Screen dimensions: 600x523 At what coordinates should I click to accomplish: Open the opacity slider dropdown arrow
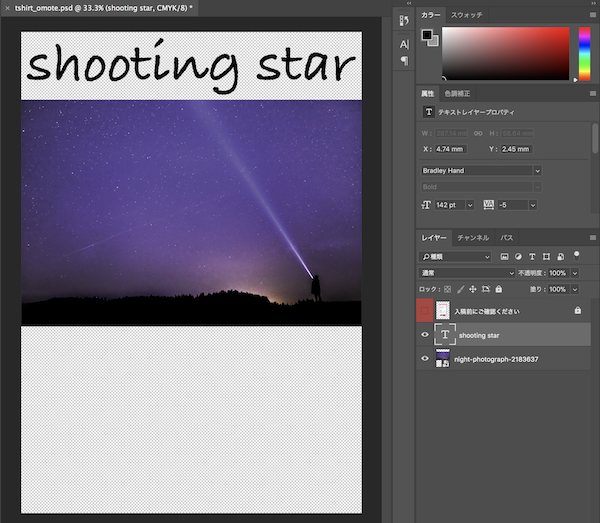(x=575, y=273)
